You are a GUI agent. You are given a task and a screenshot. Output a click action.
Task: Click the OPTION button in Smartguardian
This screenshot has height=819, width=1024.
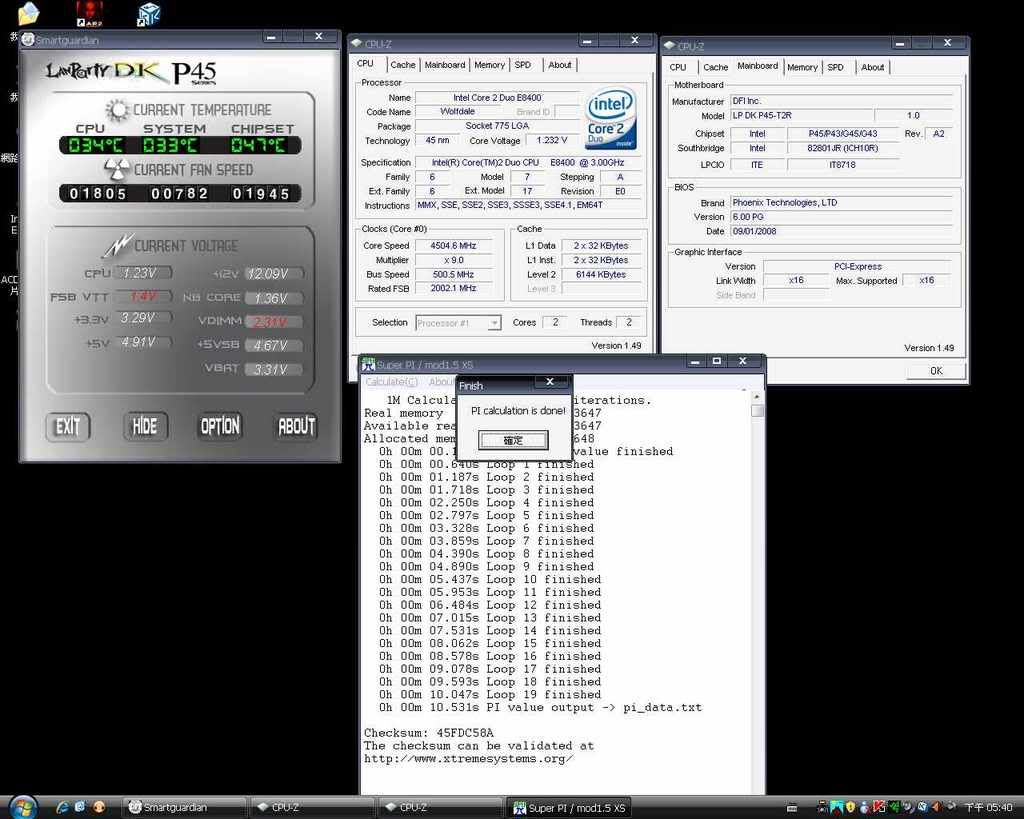click(x=220, y=426)
